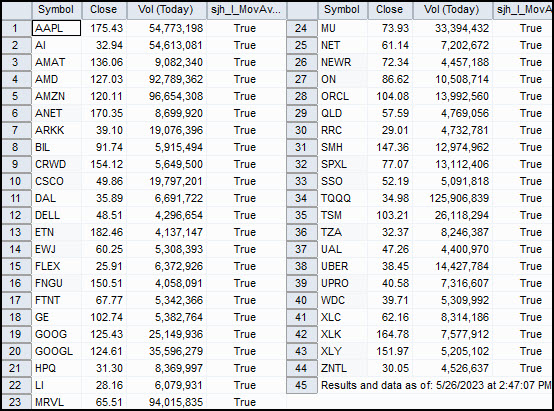Select row header number 5
The image size is (554, 411).
click(x=16, y=96)
